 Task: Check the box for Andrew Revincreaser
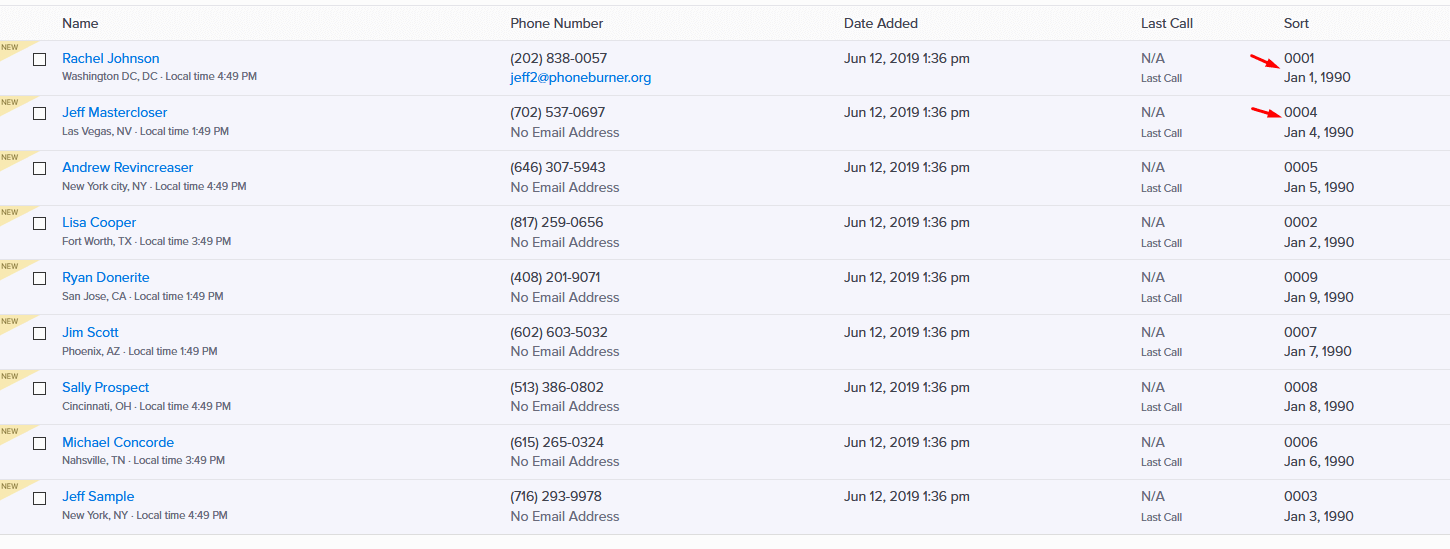point(40,169)
